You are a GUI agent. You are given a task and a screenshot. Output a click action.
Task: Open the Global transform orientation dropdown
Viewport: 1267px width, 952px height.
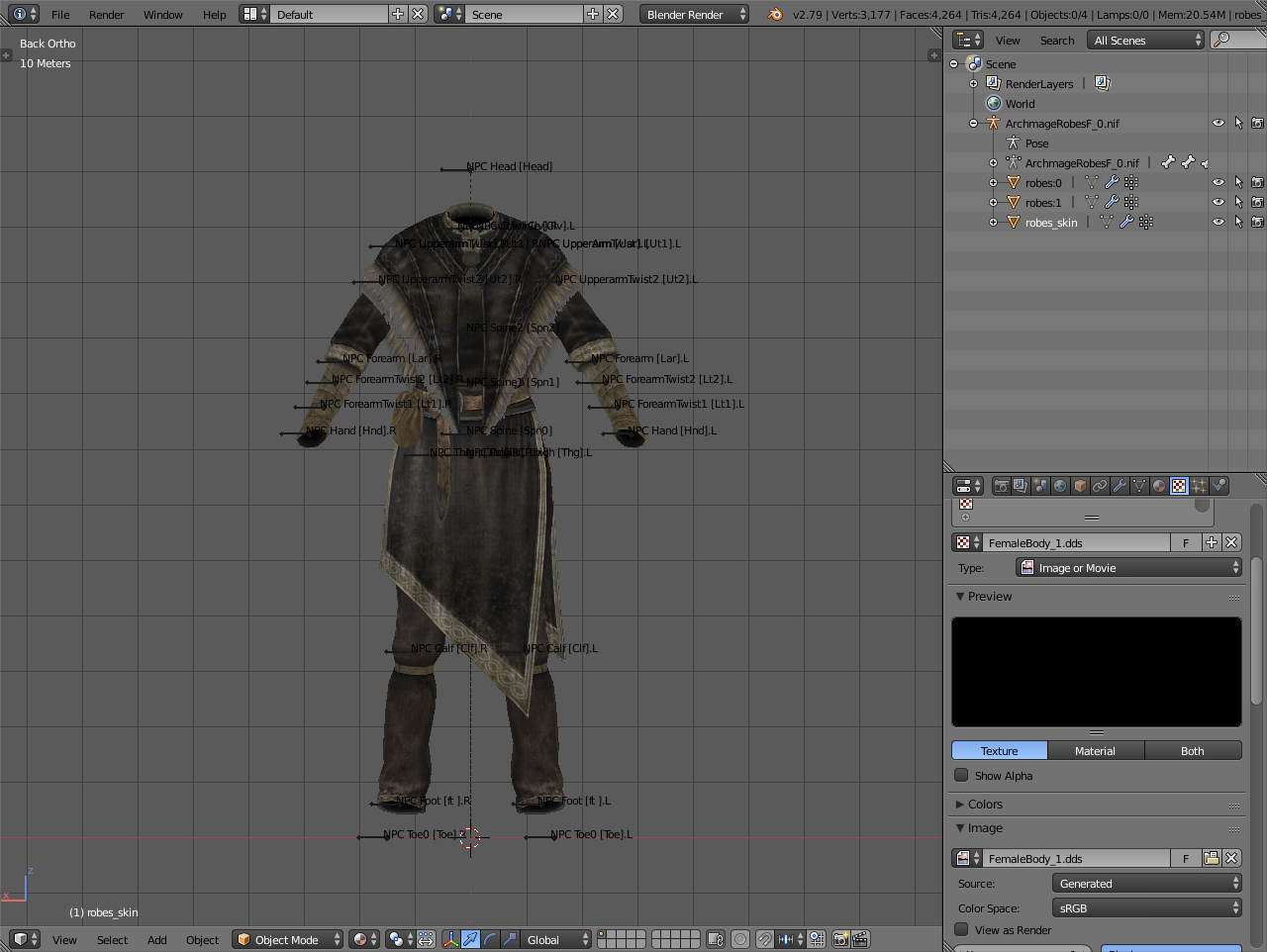[x=556, y=939]
